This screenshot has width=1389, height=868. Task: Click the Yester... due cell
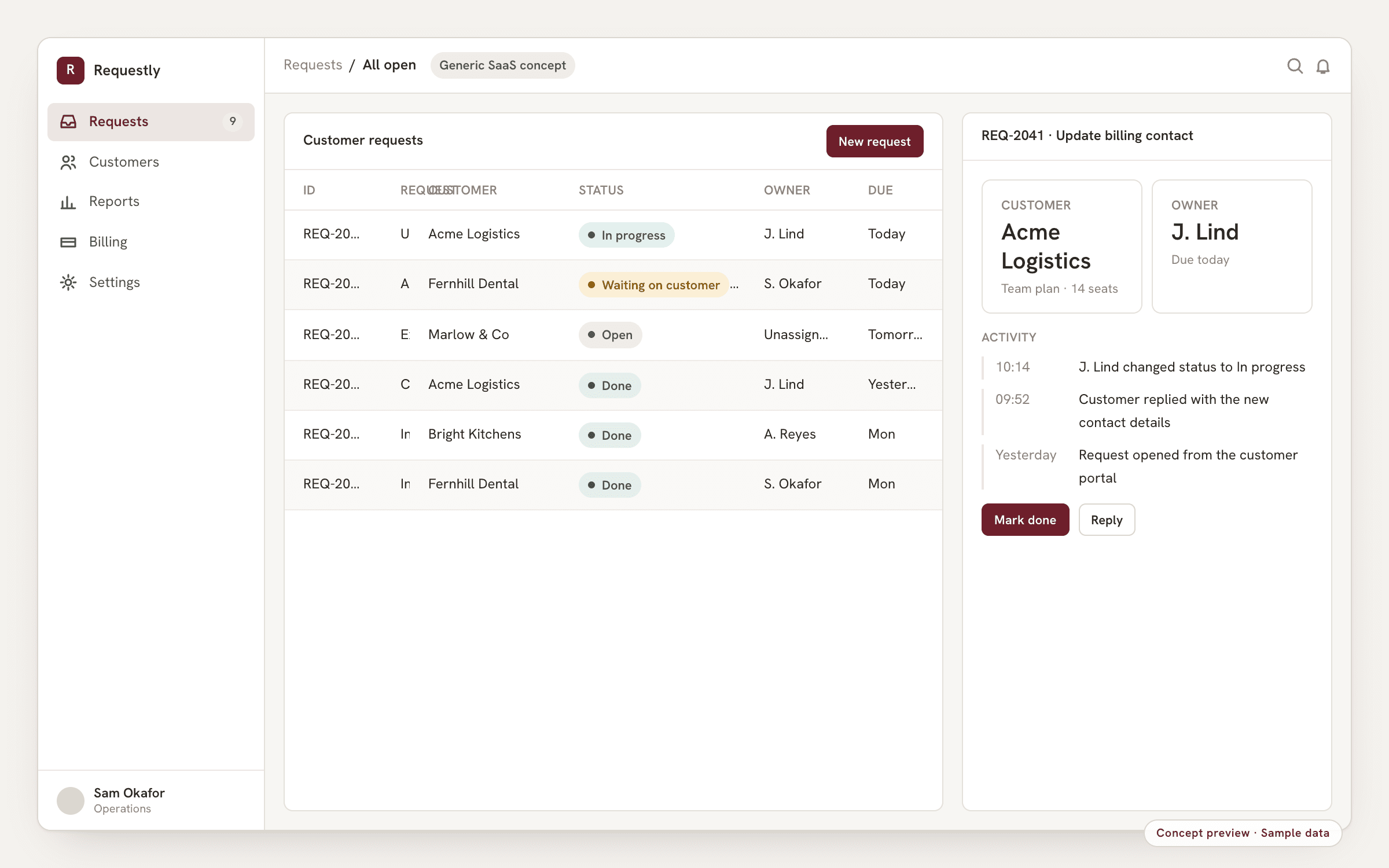click(892, 385)
